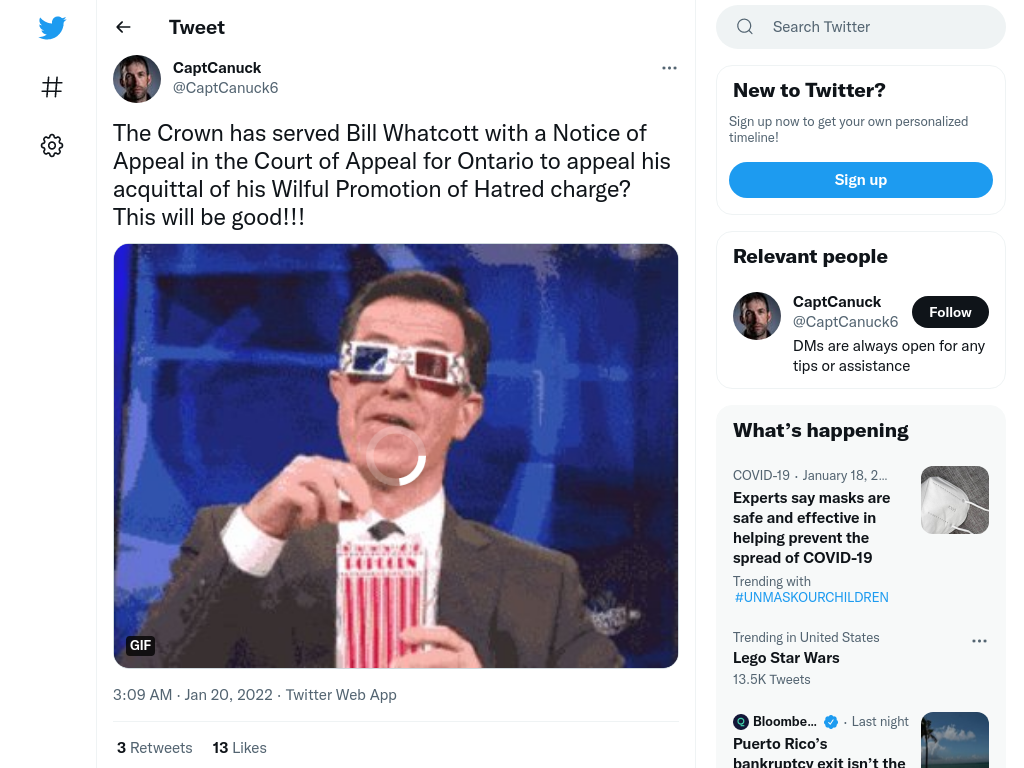Screen dimensions: 1024x768
Task: Play the popcorn GIF in the tweet
Action: point(396,456)
